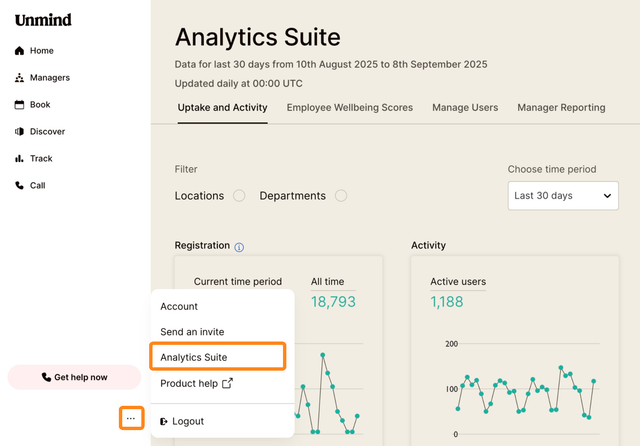Image resolution: width=640 pixels, height=446 pixels.
Task: Select the Locations filter radio button
Action: [239, 196]
